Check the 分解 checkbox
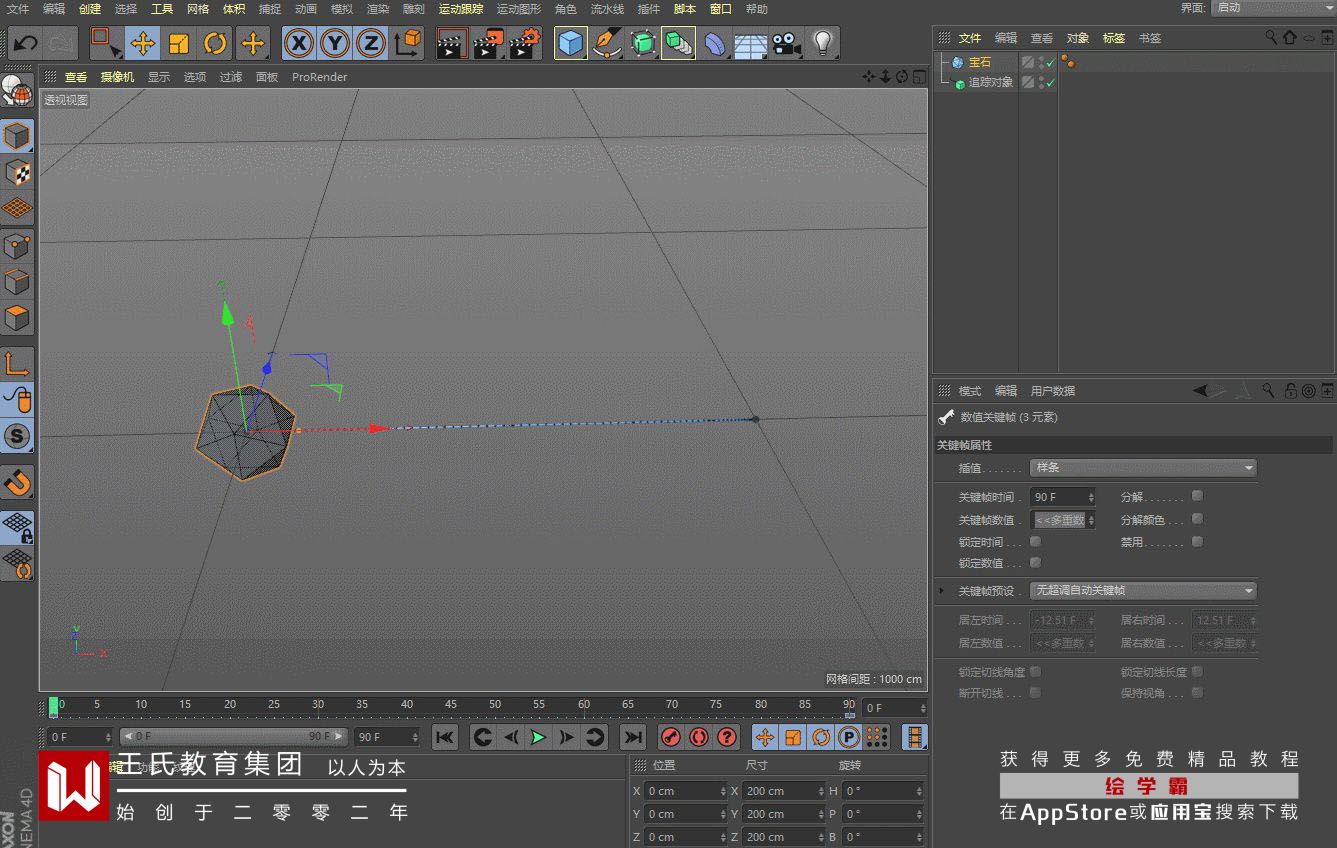Viewport: 1337px width, 848px height. (1197, 496)
